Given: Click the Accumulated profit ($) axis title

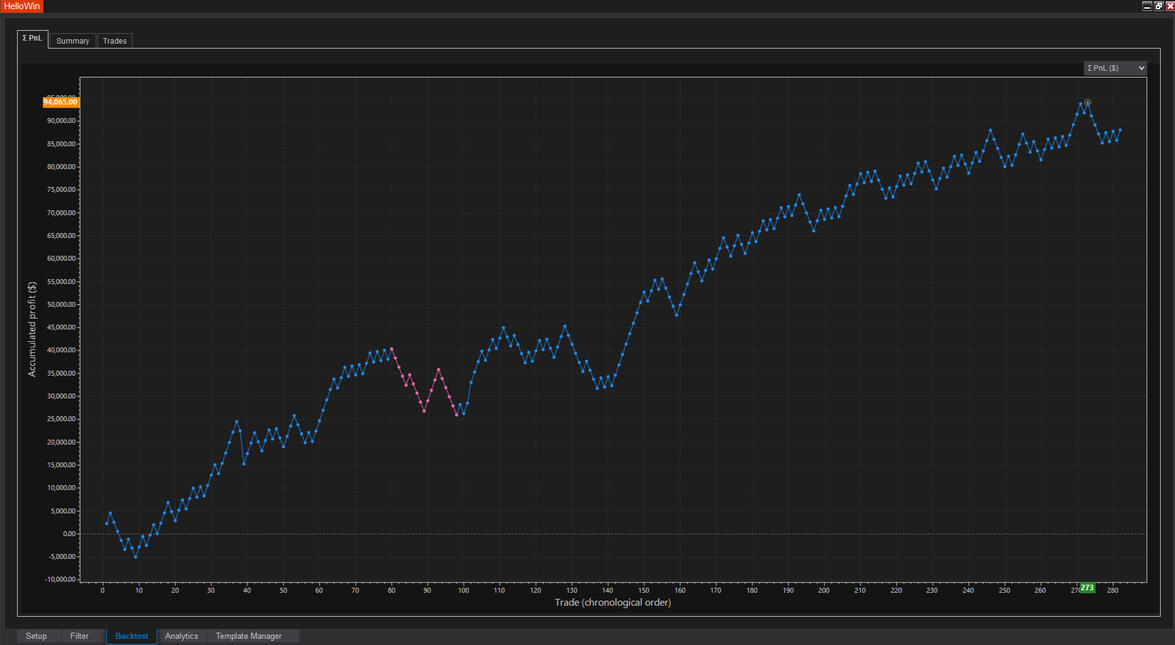Looking at the screenshot, I should click(x=32, y=329).
